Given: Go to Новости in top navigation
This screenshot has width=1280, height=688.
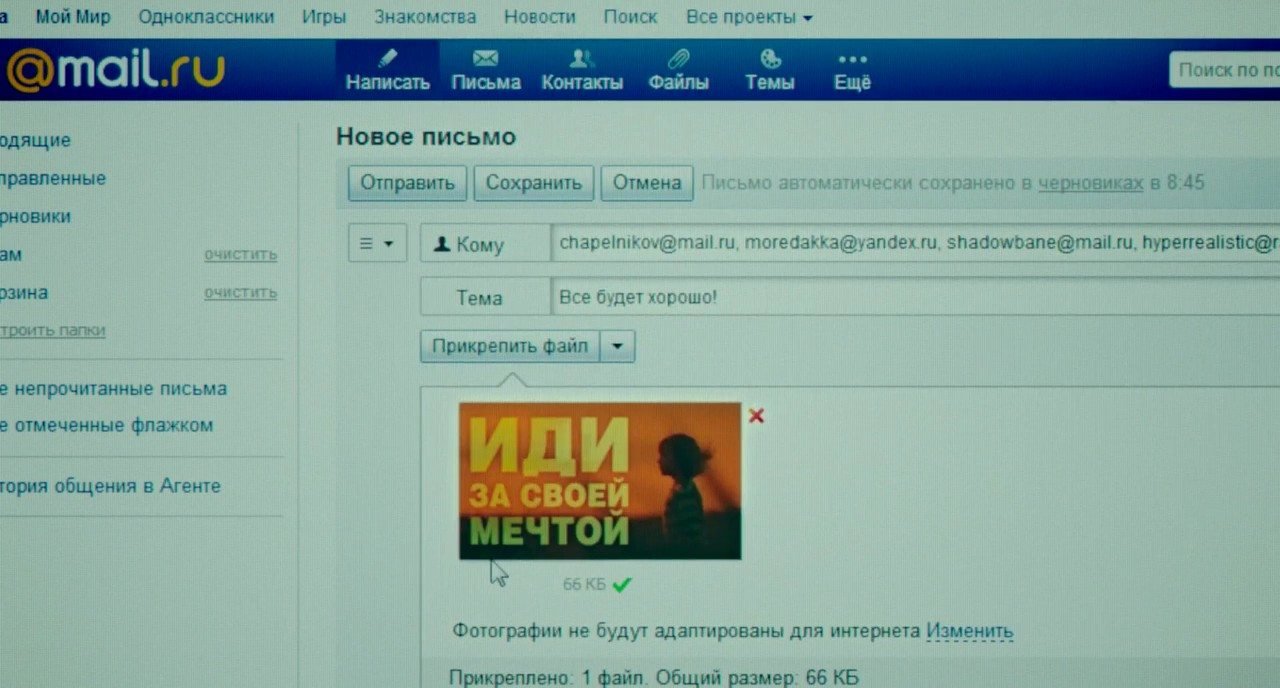Looking at the screenshot, I should [x=539, y=17].
